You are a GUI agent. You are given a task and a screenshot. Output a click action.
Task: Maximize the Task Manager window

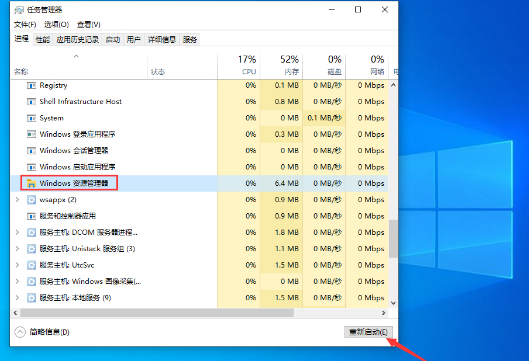(358, 9)
